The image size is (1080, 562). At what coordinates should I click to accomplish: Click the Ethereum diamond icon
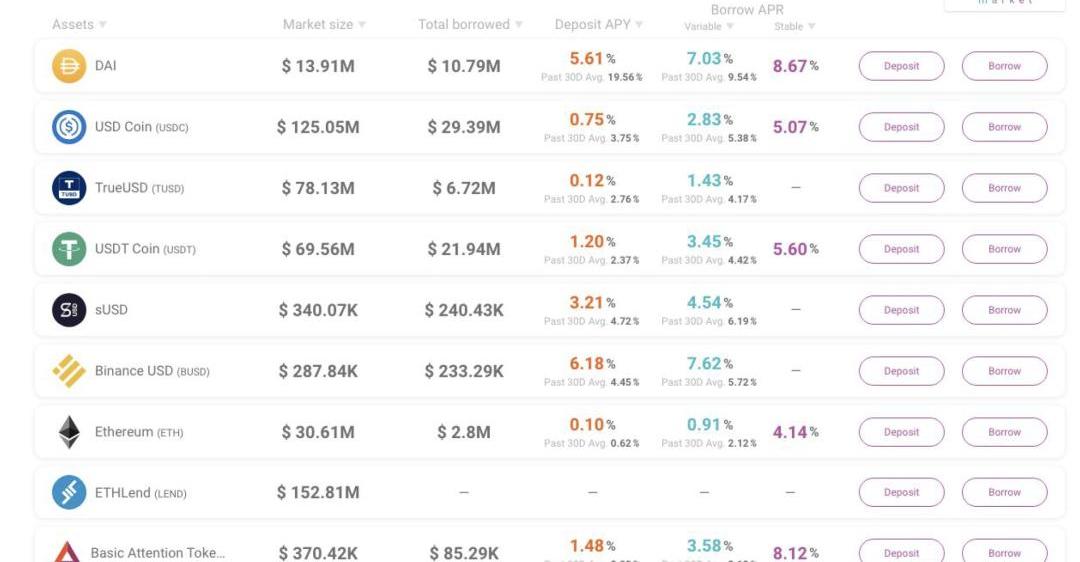[69, 432]
